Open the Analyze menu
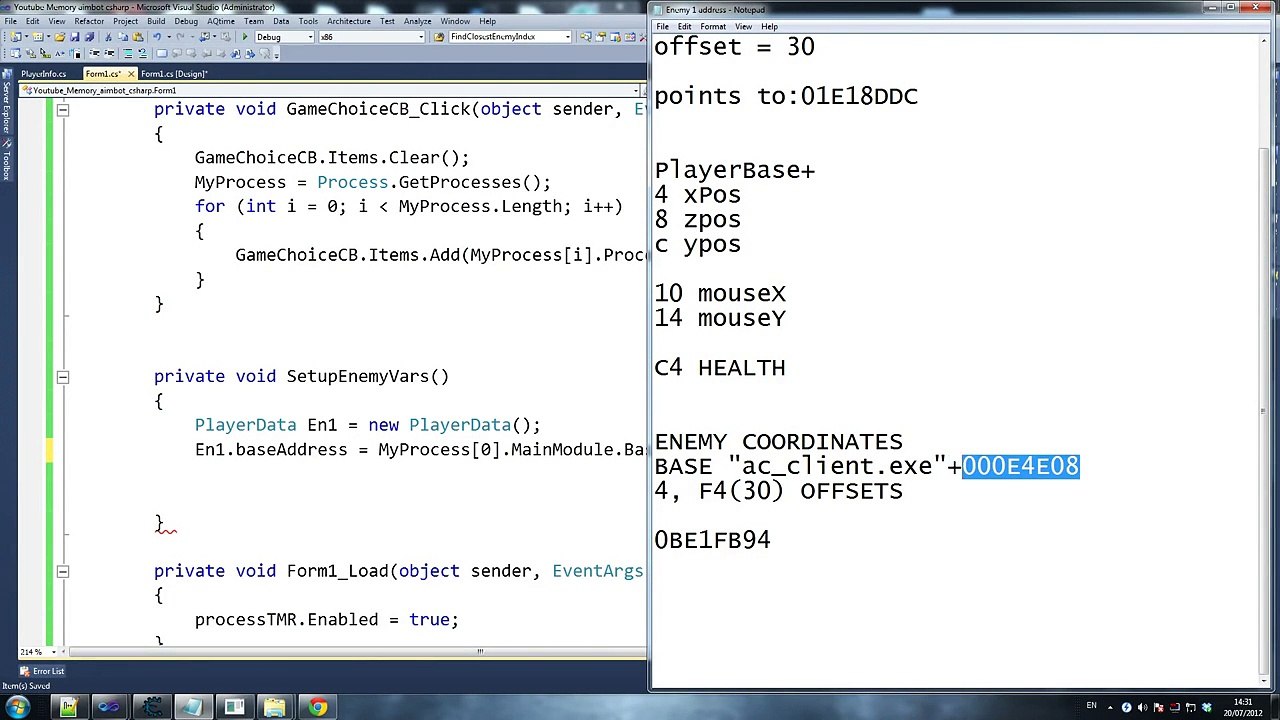The image size is (1280, 720). point(418,21)
